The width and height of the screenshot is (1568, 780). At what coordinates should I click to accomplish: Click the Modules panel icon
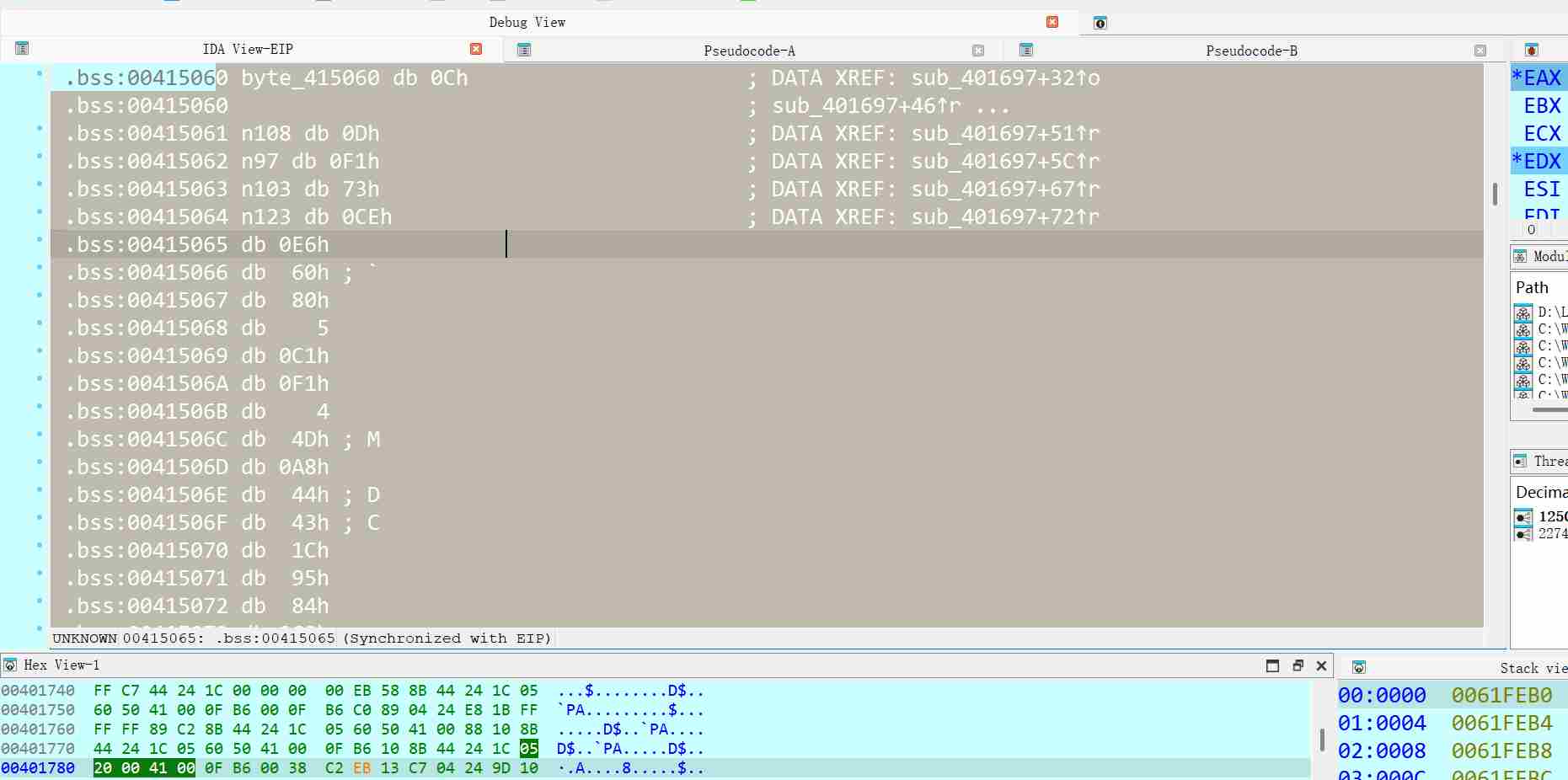1520,257
